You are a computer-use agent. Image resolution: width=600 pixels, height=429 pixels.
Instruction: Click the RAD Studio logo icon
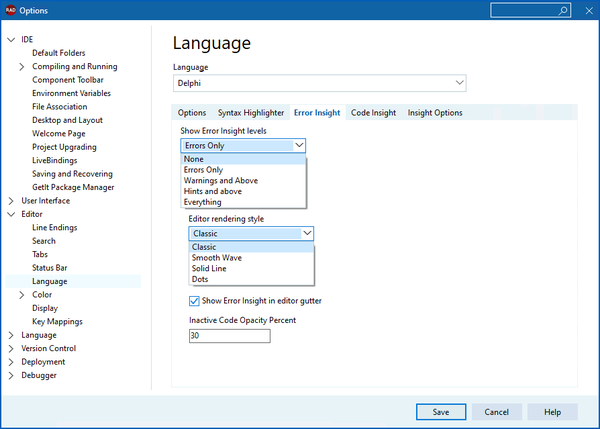tap(10, 10)
